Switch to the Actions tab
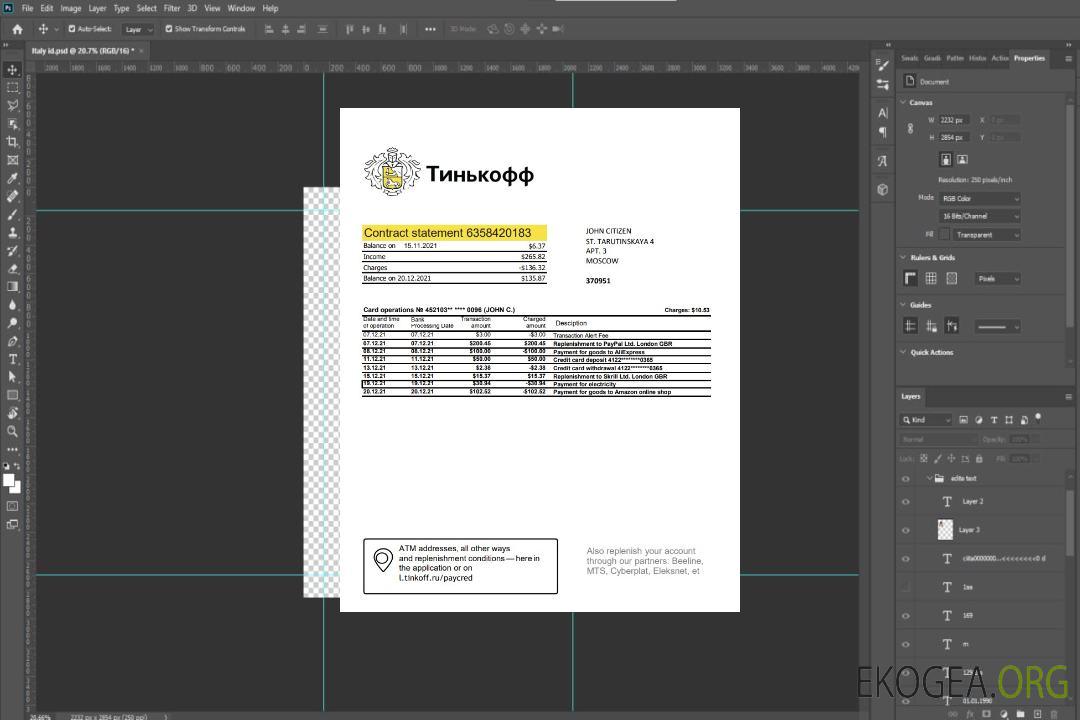This screenshot has width=1080, height=720. [x=999, y=59]
